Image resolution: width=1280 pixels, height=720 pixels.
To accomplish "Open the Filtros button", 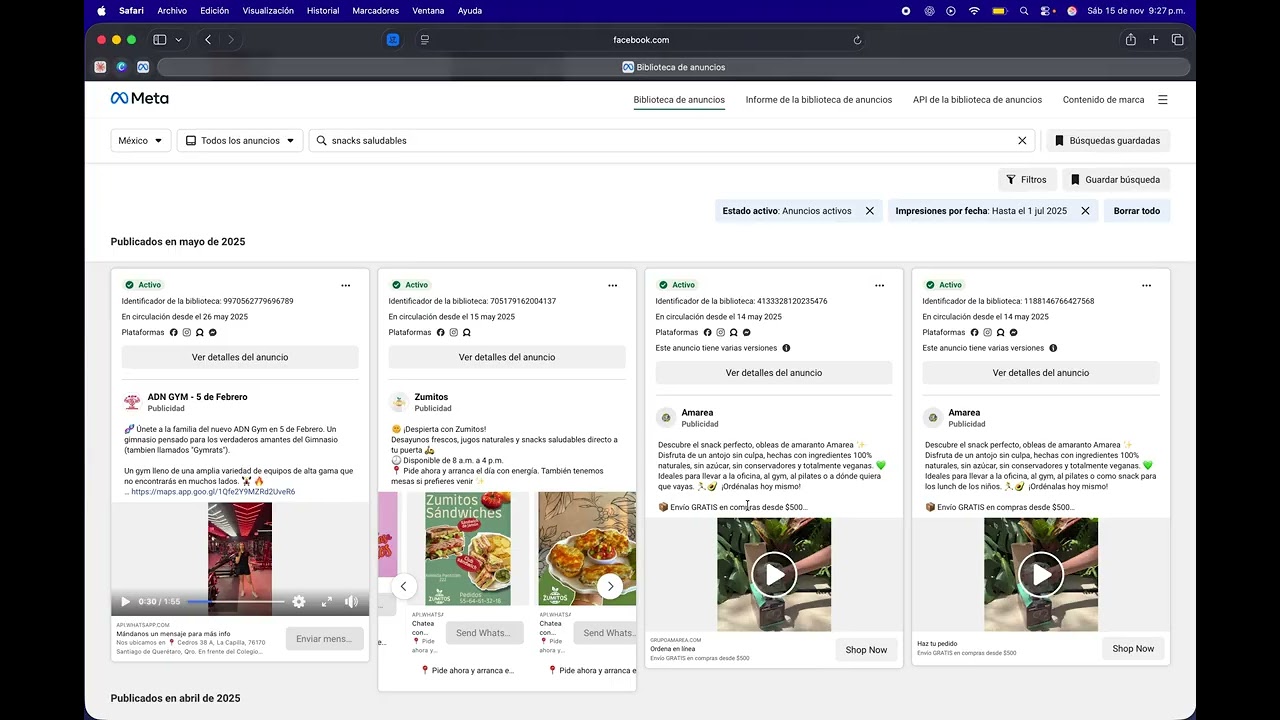I will point(1027,180).
